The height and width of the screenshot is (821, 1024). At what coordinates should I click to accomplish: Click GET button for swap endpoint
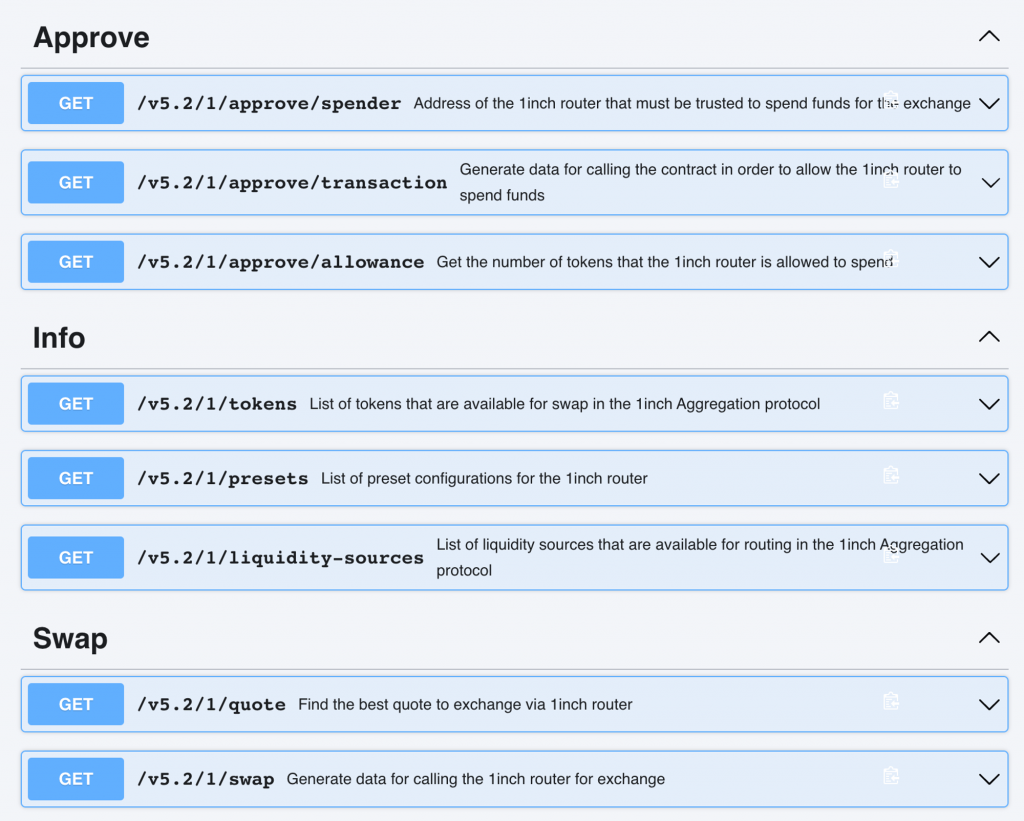(76, 779)
